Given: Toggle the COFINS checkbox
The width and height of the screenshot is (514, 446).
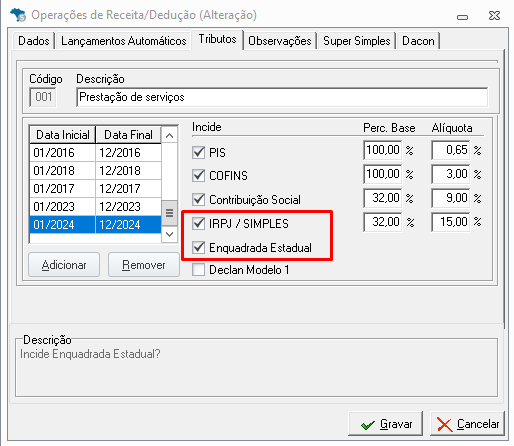Looking at the screenshot, I should click(x=199, y=175).
